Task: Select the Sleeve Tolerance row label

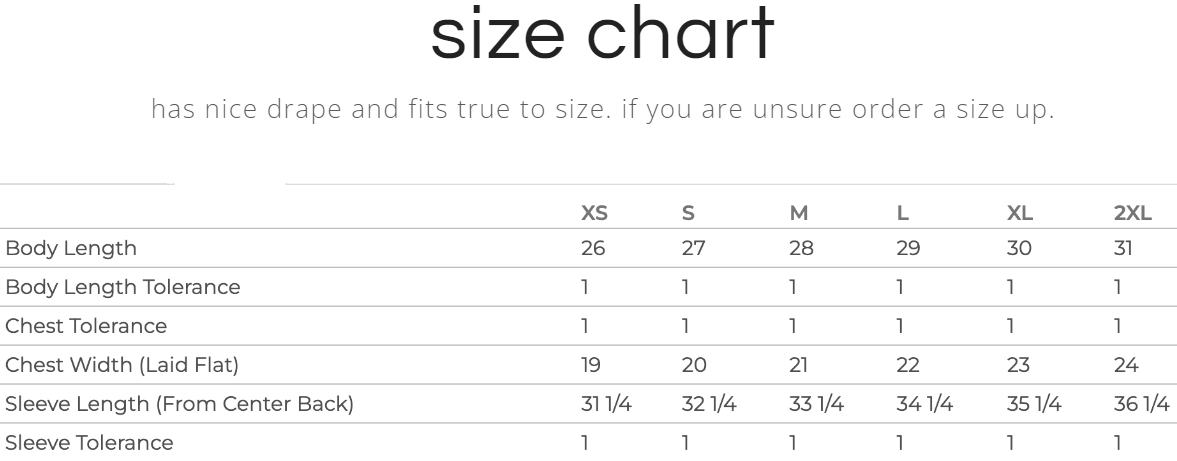Action: click(x=89, y=443)
